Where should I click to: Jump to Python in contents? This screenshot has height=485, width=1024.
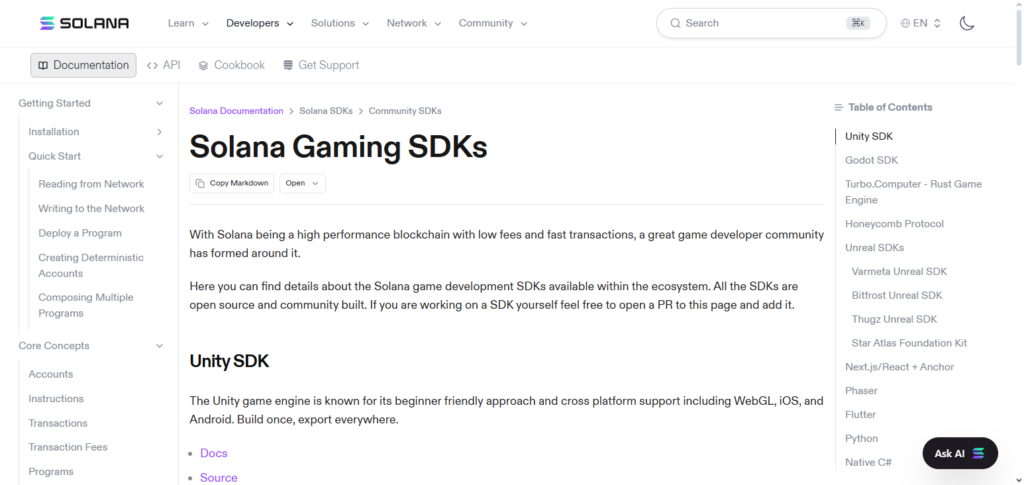pyautogui.click(x=861, y=439)
